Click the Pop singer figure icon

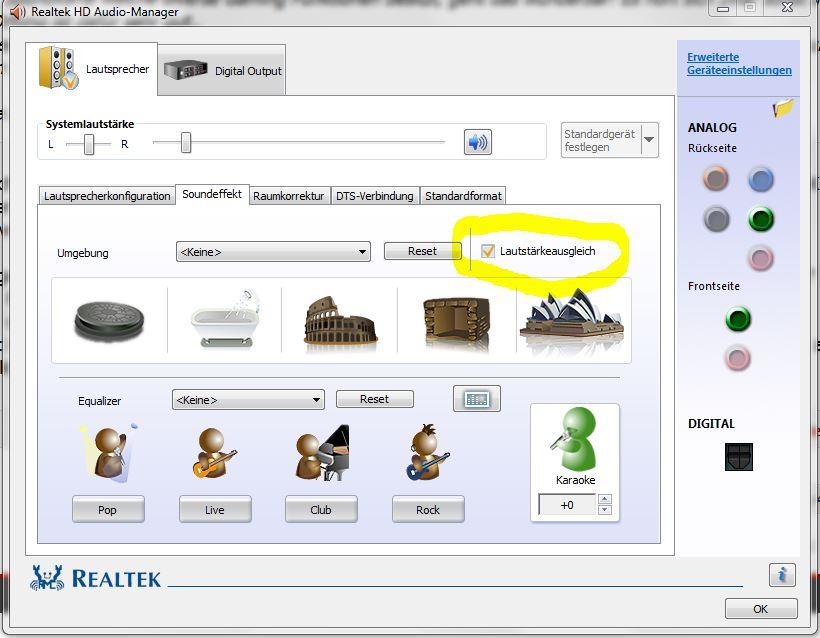[x=109, y=452]
